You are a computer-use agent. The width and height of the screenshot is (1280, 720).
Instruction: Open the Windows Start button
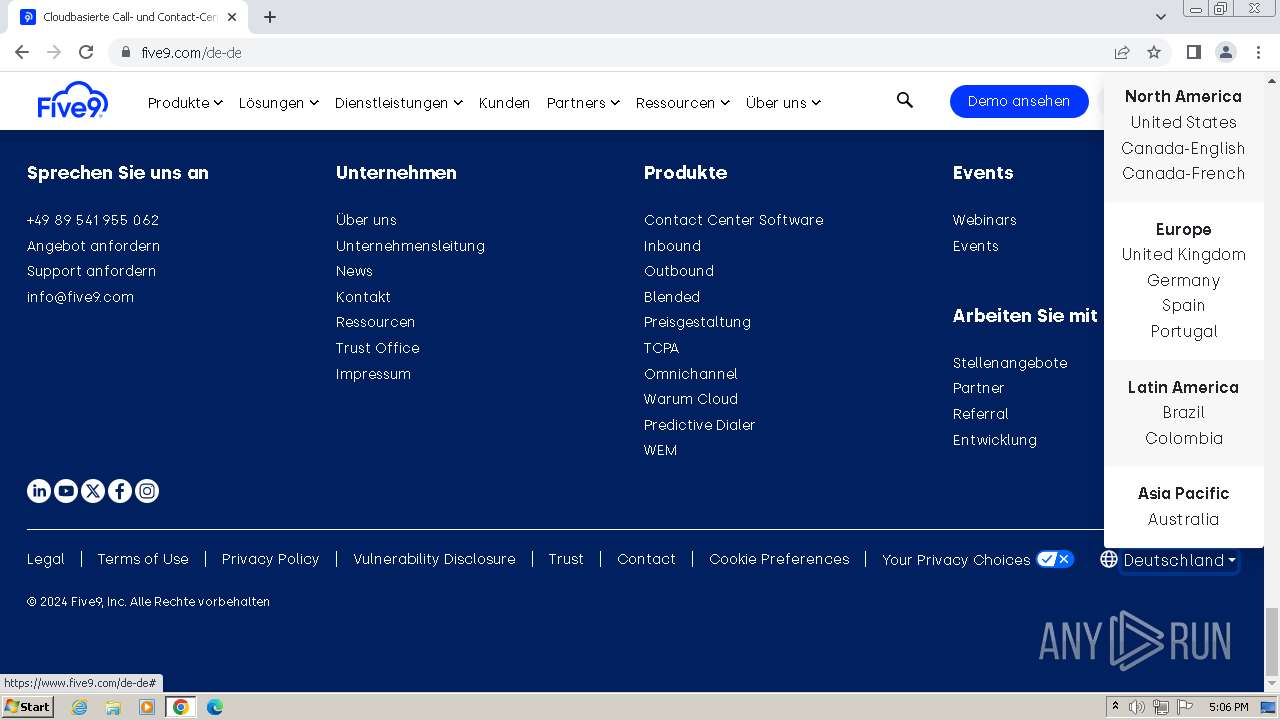27,707
